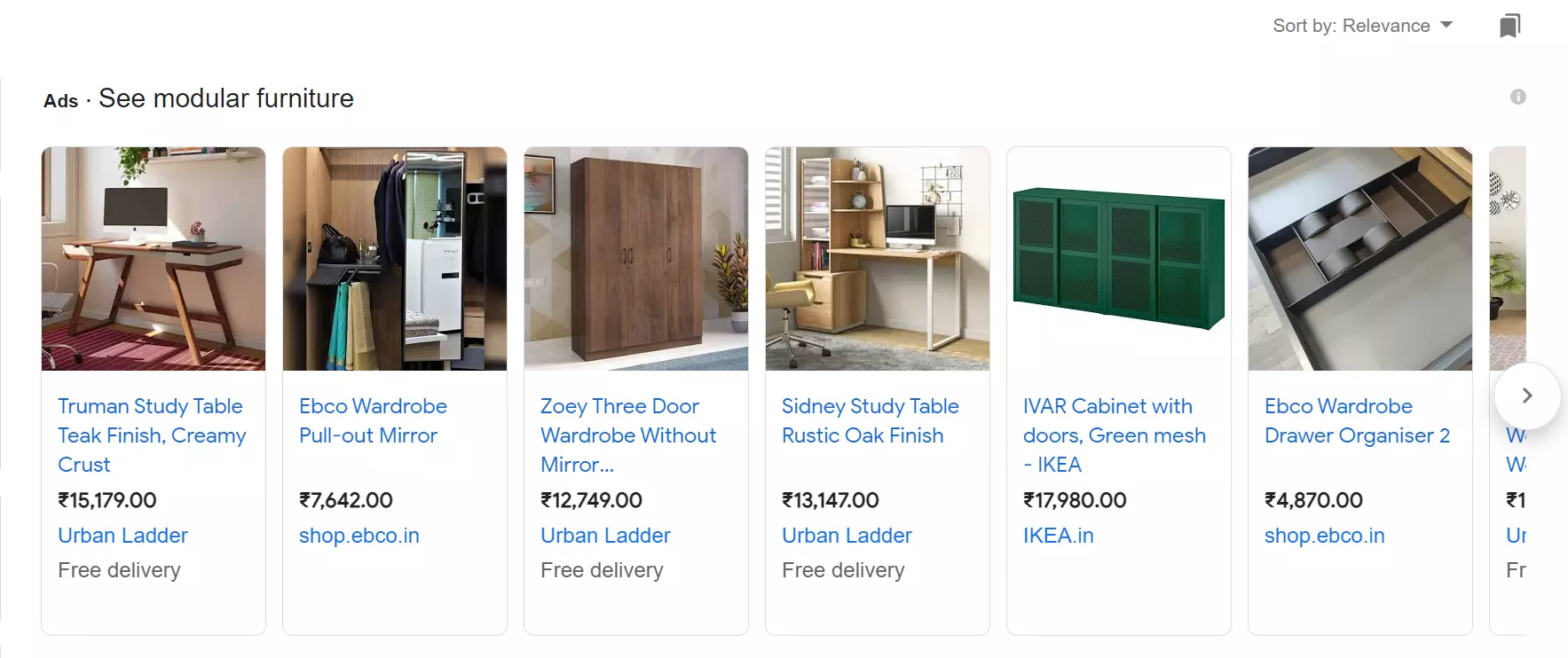Visit IKEA.in store link
The height and width of the screenshot is (658, 1568).
1058,536
